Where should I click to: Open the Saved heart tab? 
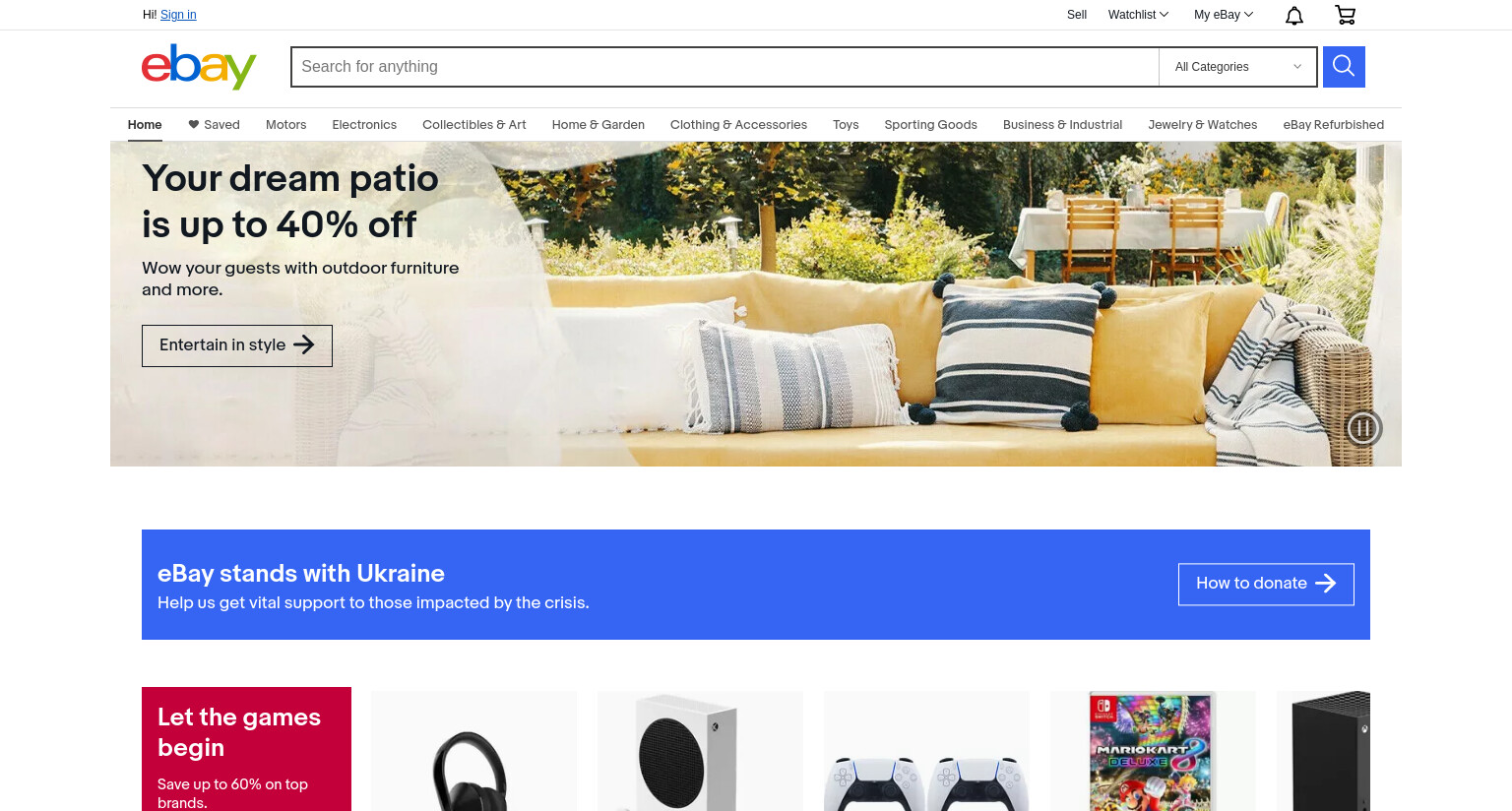(x=214, y=125)
